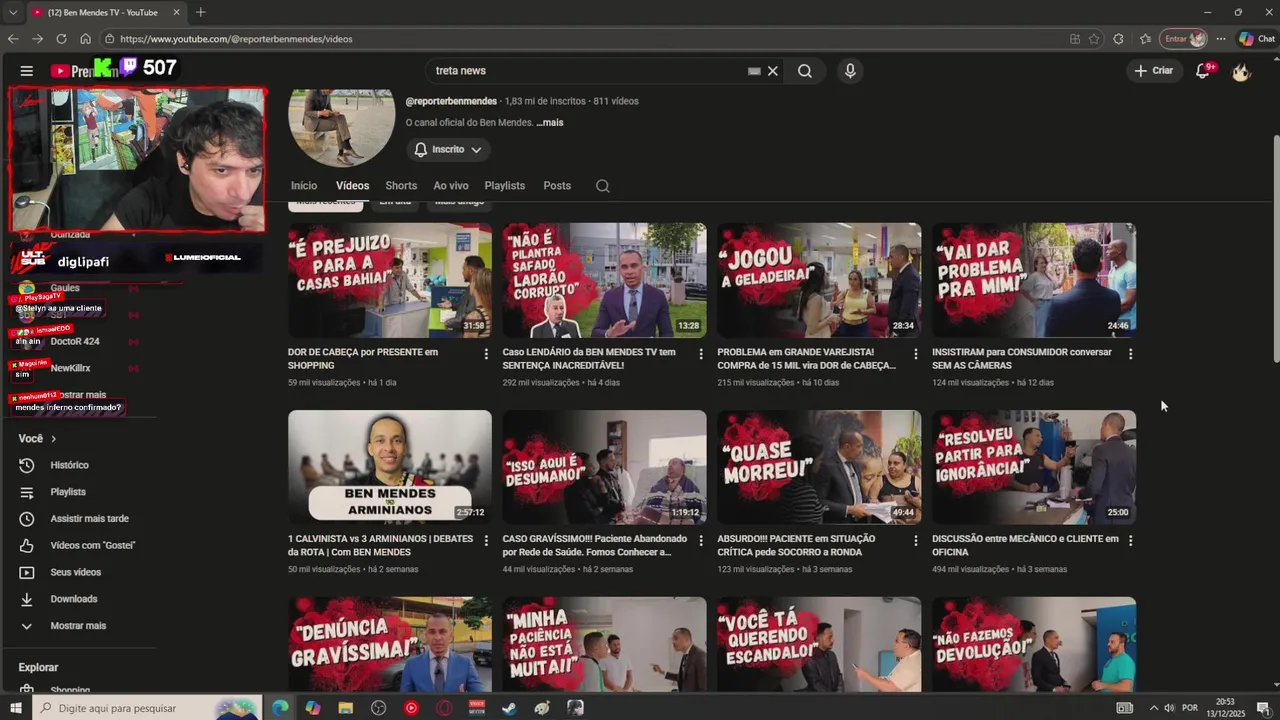This screenshot has width=1280, height=720.
Task: Switch to the Início channel tab
Action: 304,186
